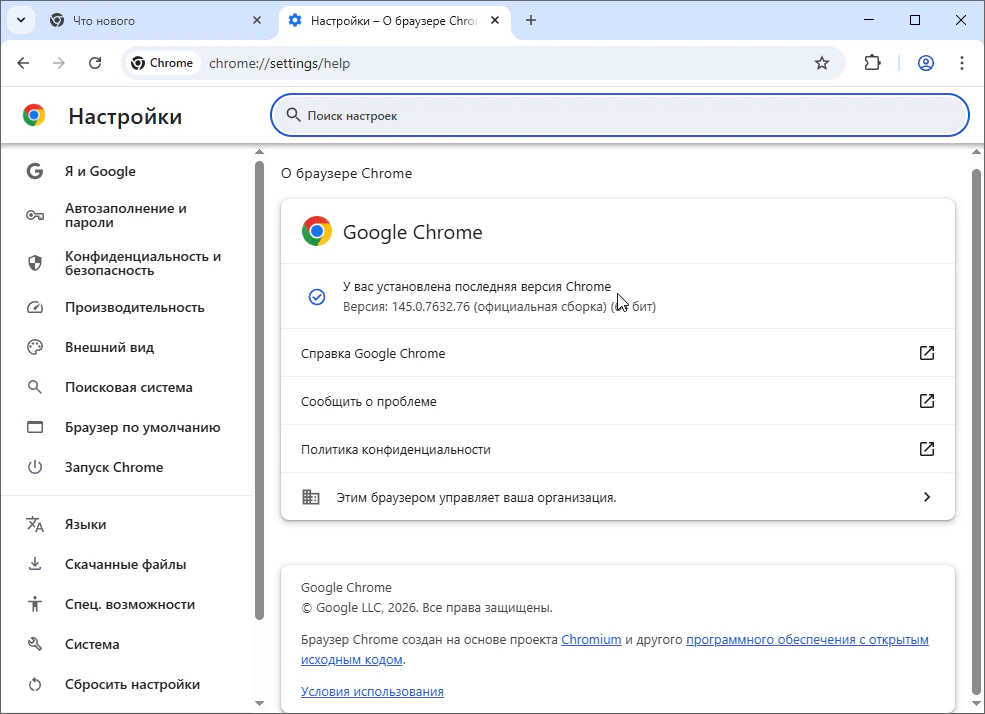The height and width of the screenshot is (714, 985).
Task: Click the Поиск настроек search field
Action: pyautogui.click(x=620, y=116)
